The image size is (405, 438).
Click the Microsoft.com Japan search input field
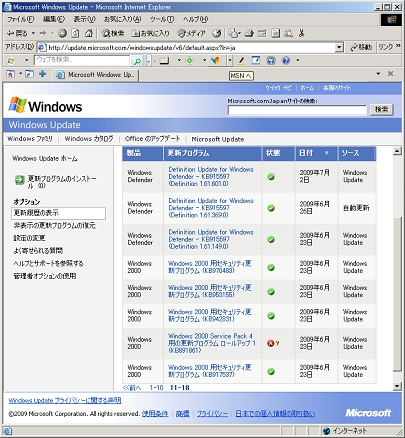[x=297, y=110]
